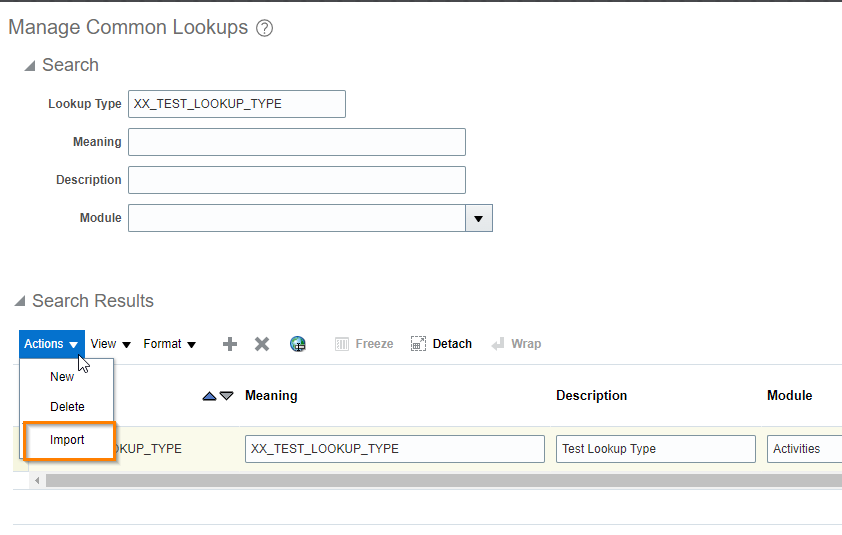Screen dimensions: 842x535
Task: Collapse the Search Results section
Action: click(x=20, y=301)
